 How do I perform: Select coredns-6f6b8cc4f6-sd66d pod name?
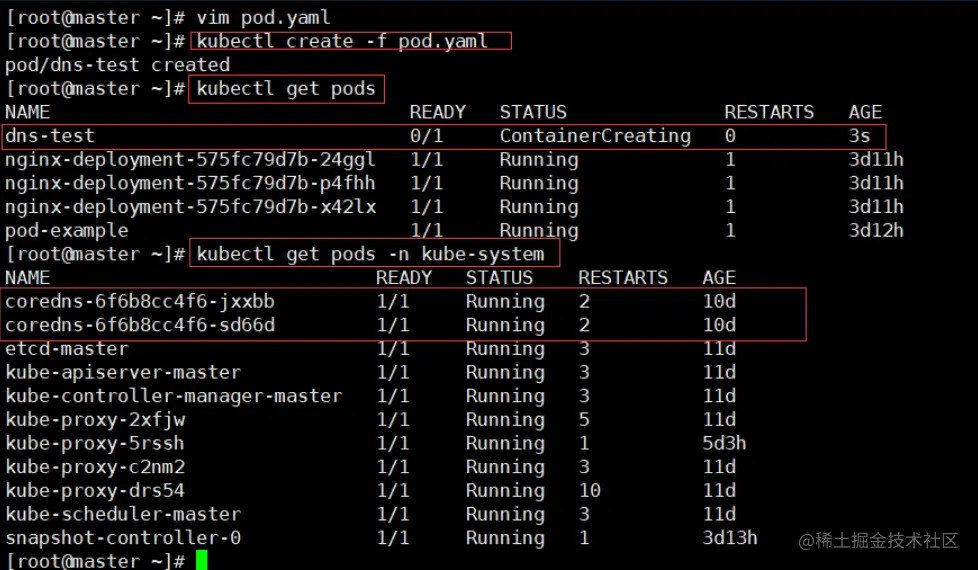(x=140, y=326)
